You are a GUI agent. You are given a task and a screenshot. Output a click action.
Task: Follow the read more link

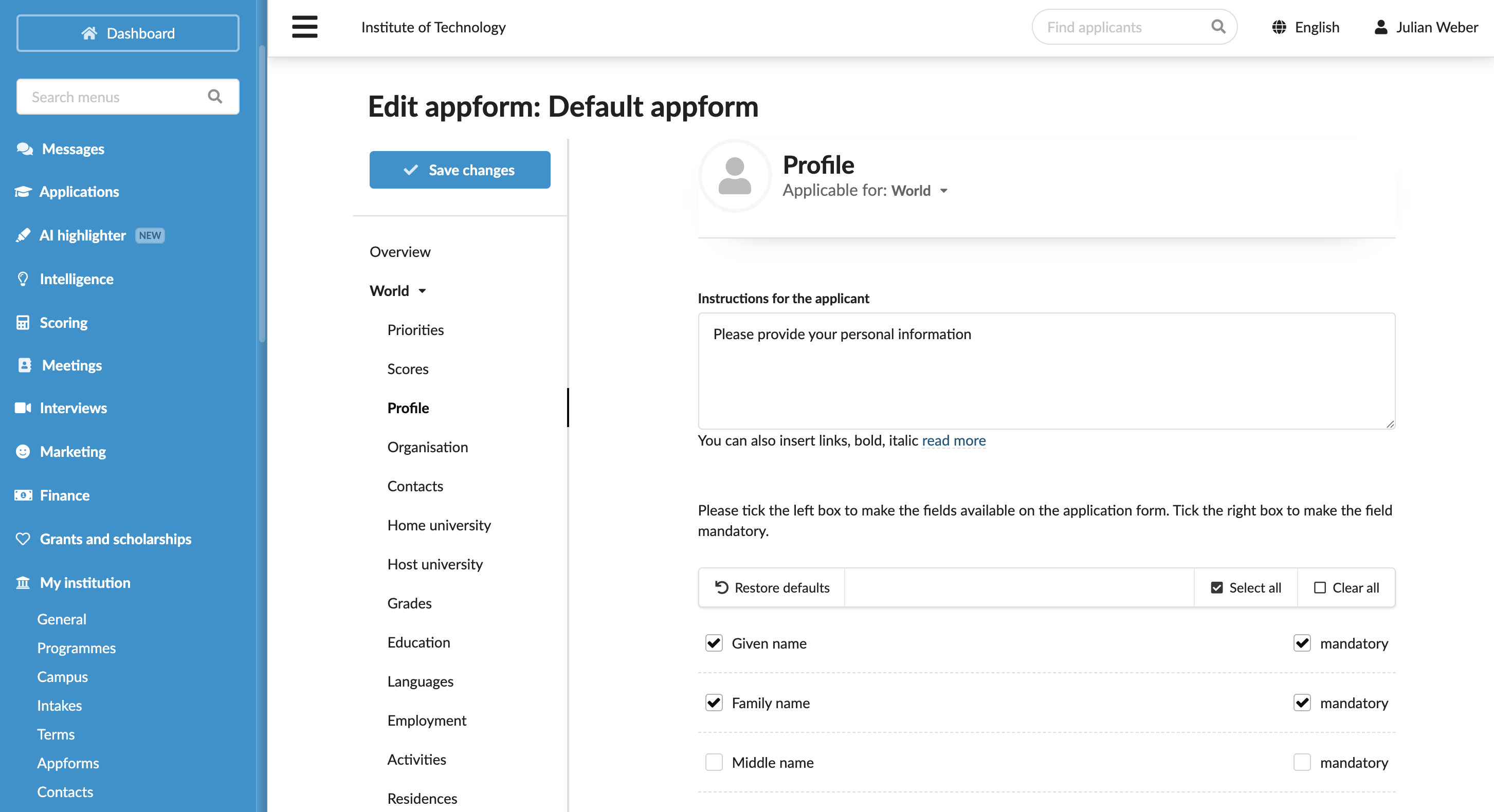(954, 440)
